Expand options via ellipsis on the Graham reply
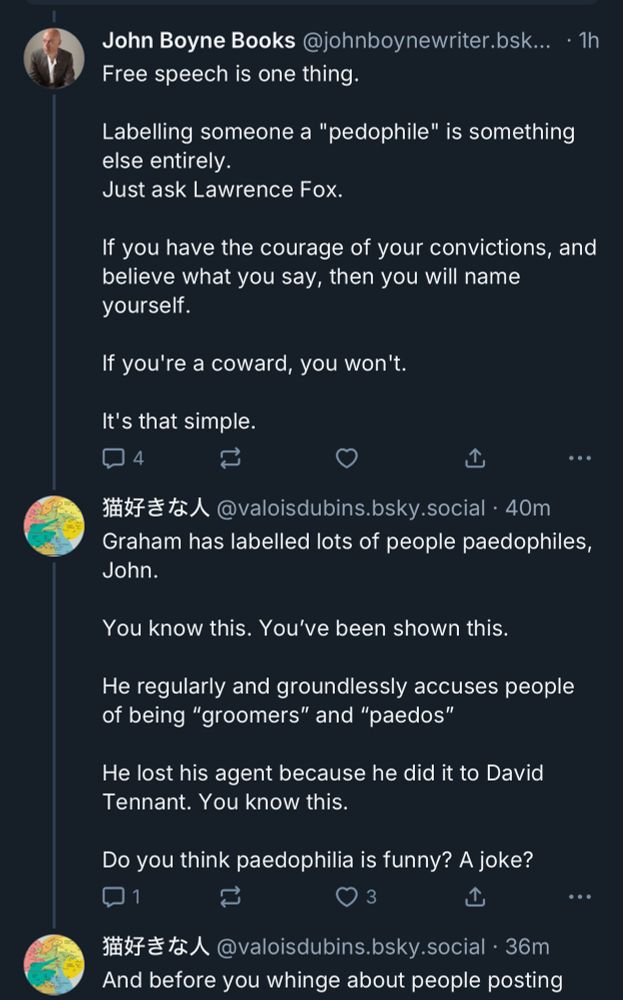Image resolution: width=623 pixels, height=1000 pixels. (578, 898)
